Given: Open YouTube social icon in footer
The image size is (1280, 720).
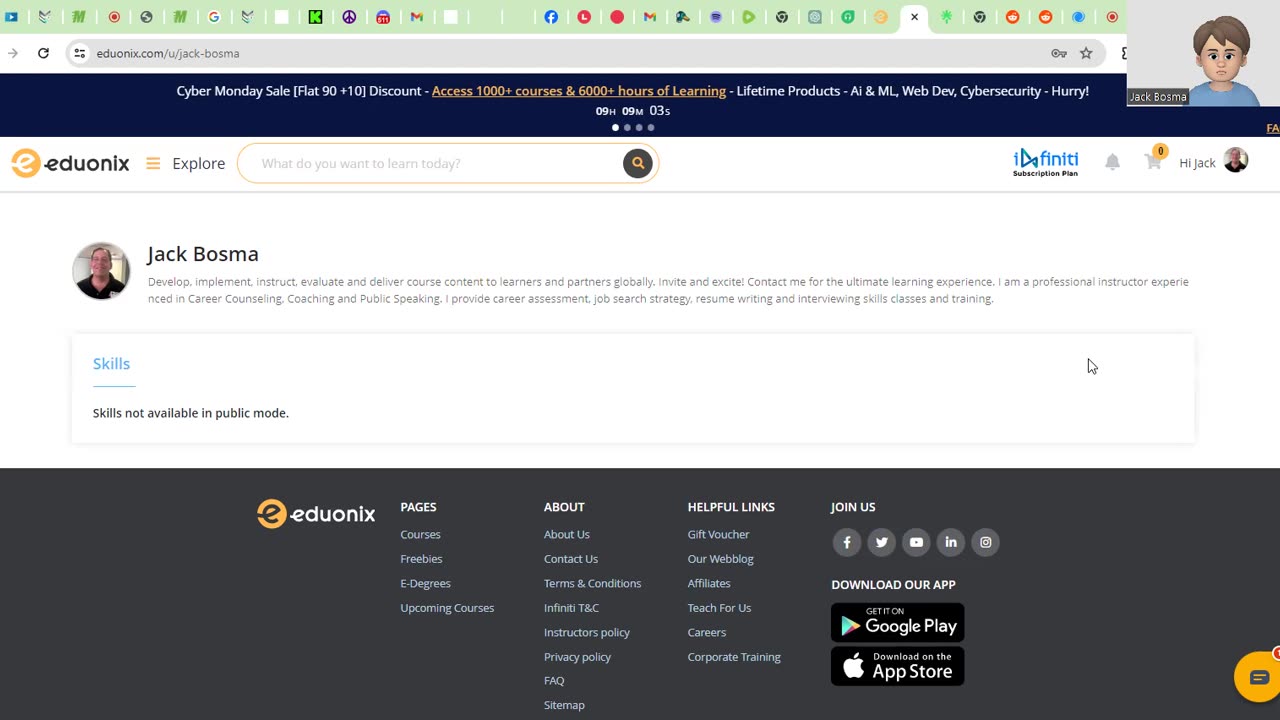Looking at the screenshot, I should click(x=916, y=542).
